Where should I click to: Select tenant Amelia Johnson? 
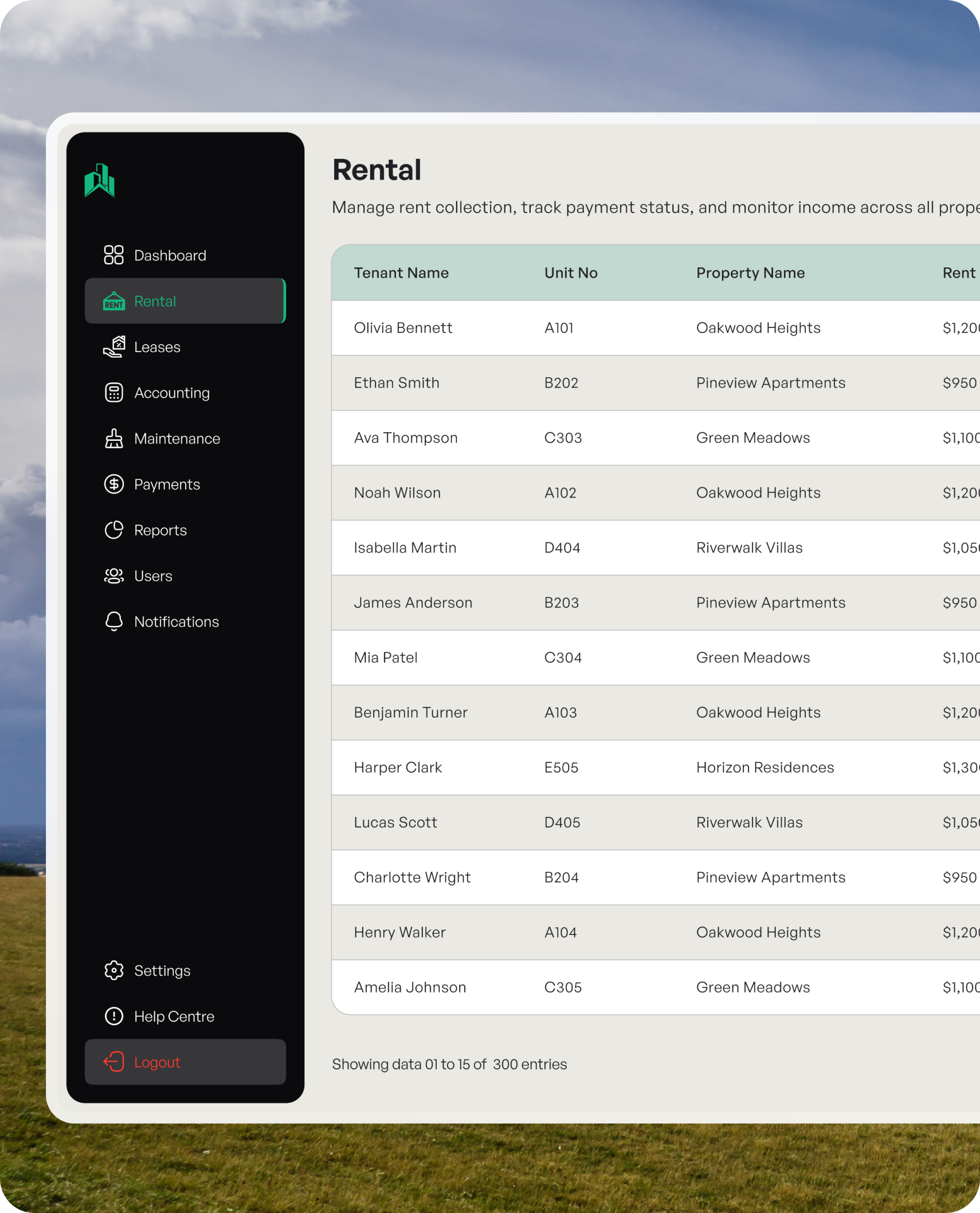click(410, 987)
